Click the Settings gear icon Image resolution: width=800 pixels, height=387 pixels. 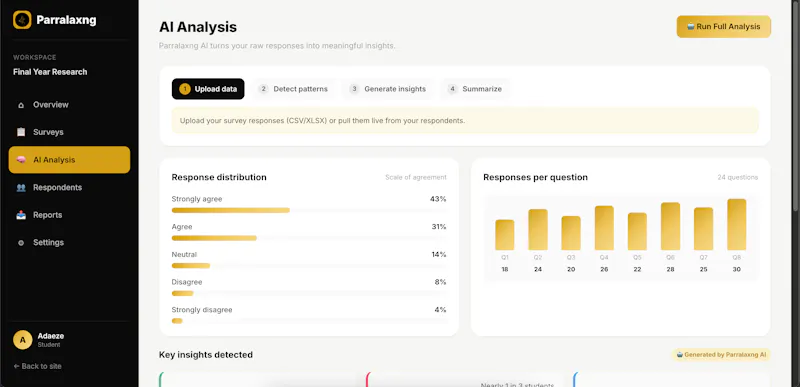pyautogui.click(x=21, y=243)
